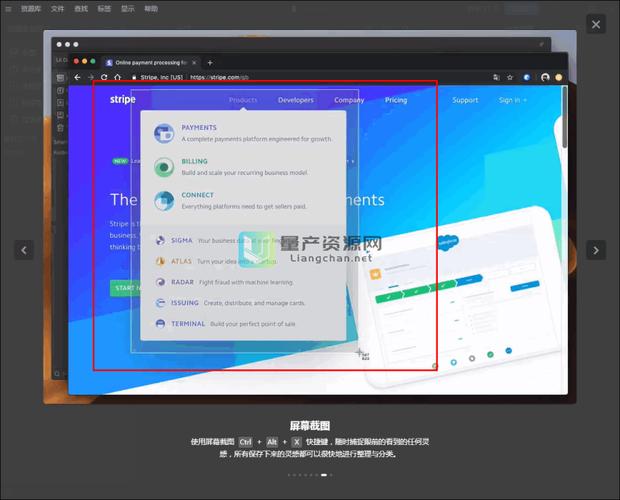Click the red close dot of the browser window
The height and width of the screenshot is (500, 620).
(x=76, y=61)
